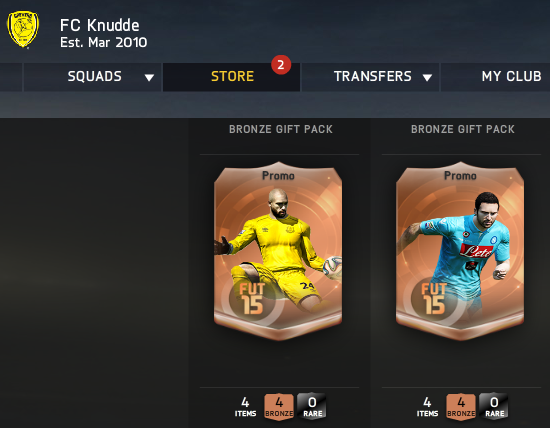Click the red notification badge on Store

click(x=281, y=65)
